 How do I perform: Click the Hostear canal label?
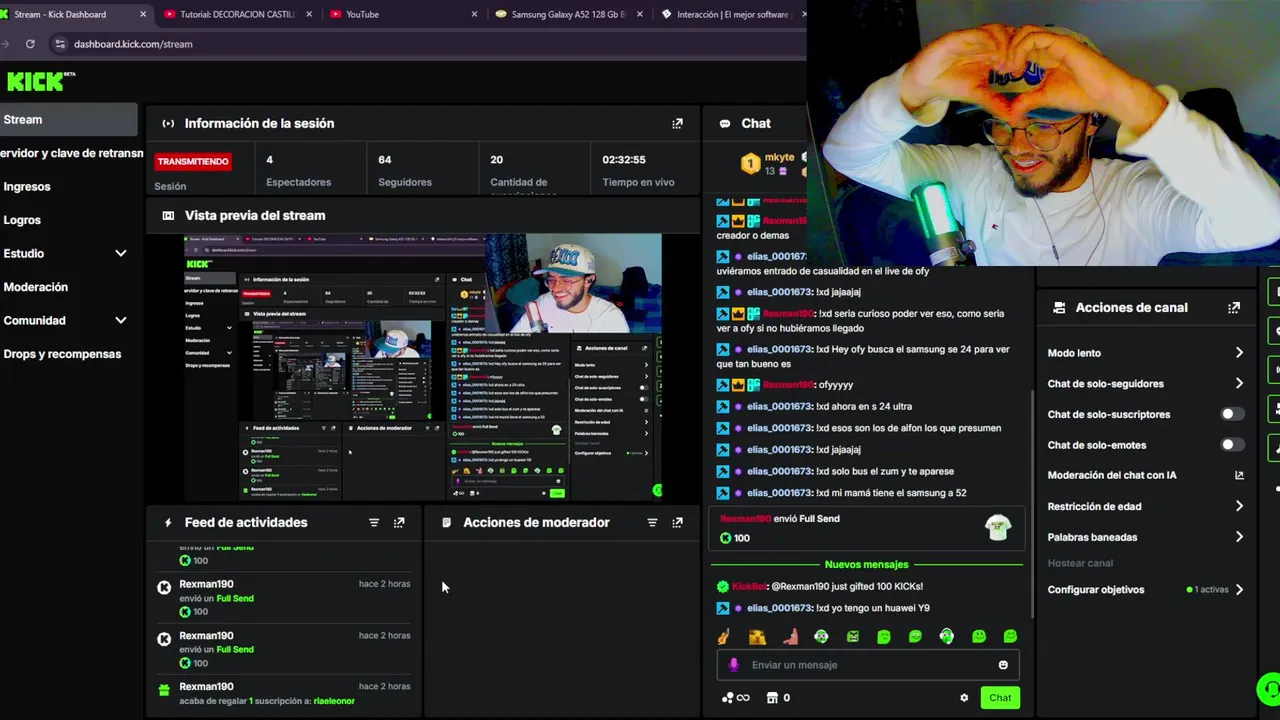1080,564
